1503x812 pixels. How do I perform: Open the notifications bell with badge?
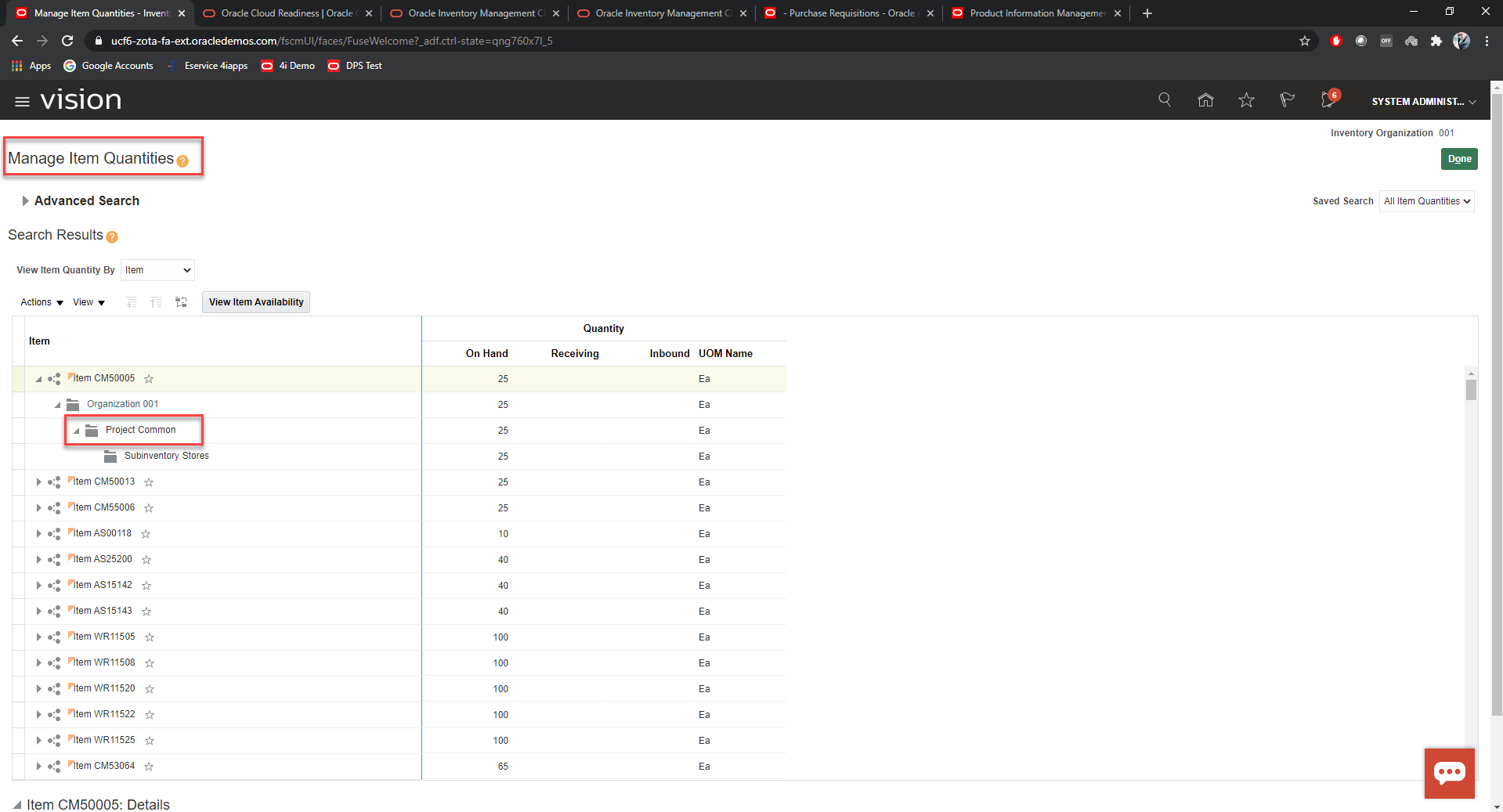(1328, 100)
